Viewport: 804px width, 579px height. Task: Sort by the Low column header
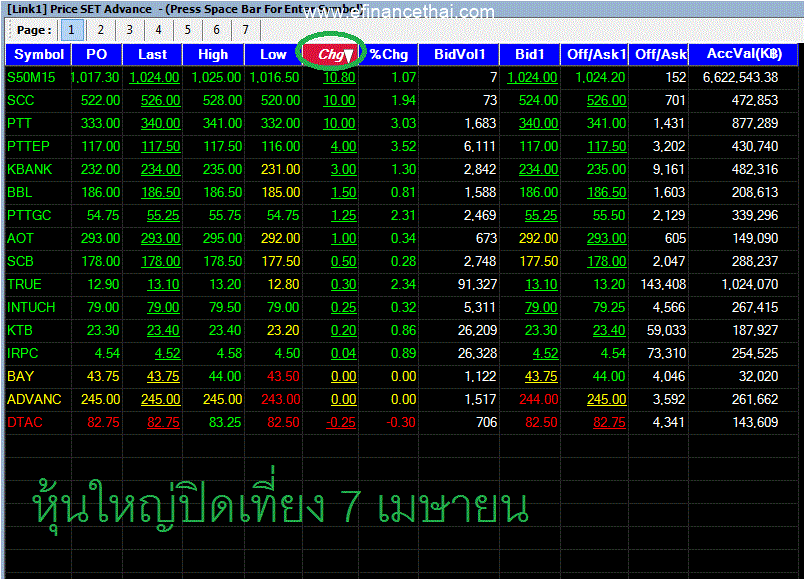click(273, 54)
